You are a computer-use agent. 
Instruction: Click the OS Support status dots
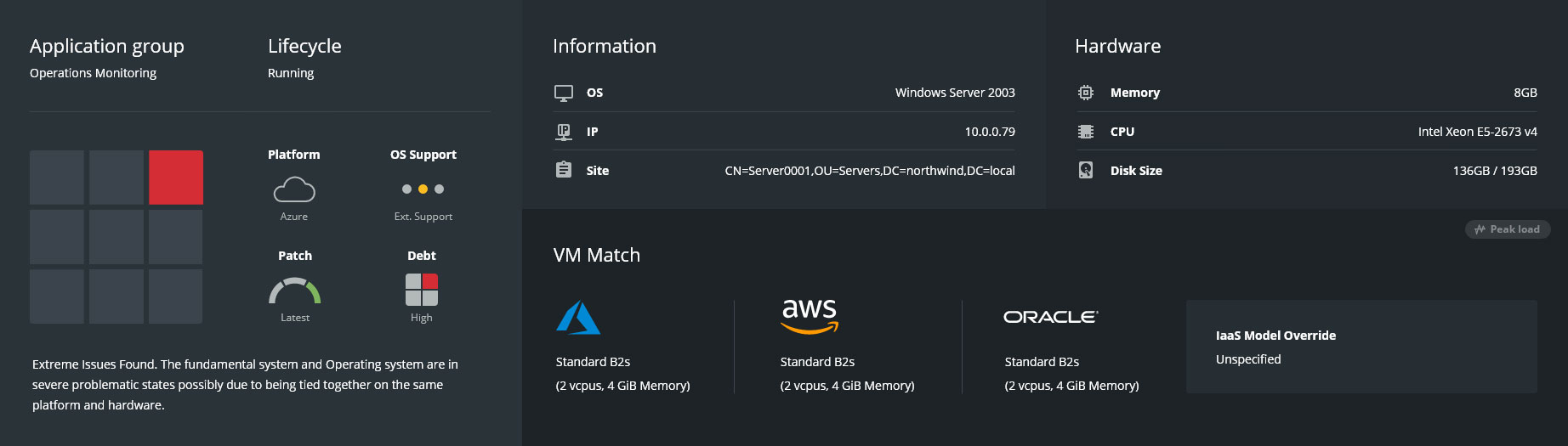pyautogui.click(x=423, y=189)
